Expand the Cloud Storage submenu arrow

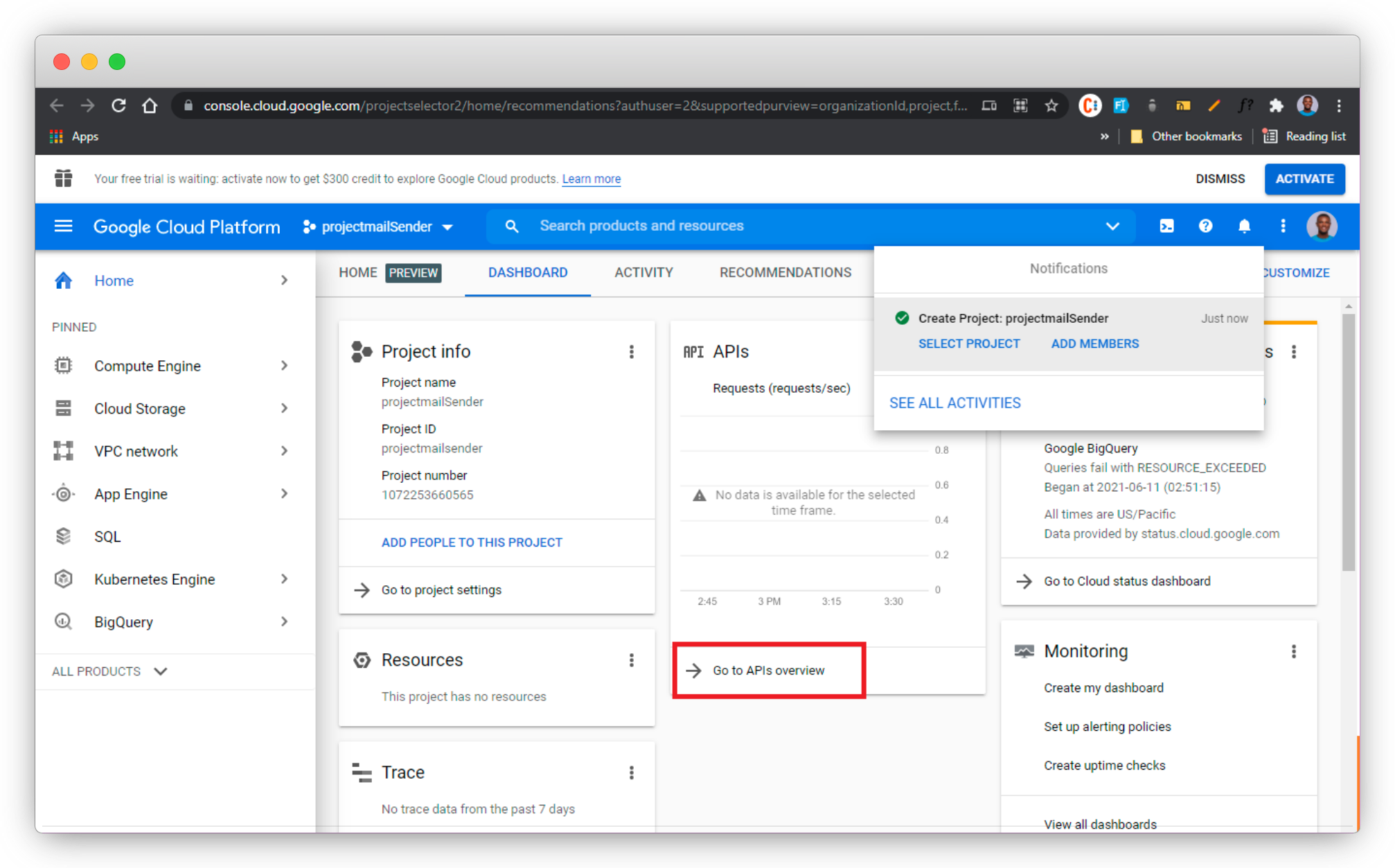tap(284, 409)
